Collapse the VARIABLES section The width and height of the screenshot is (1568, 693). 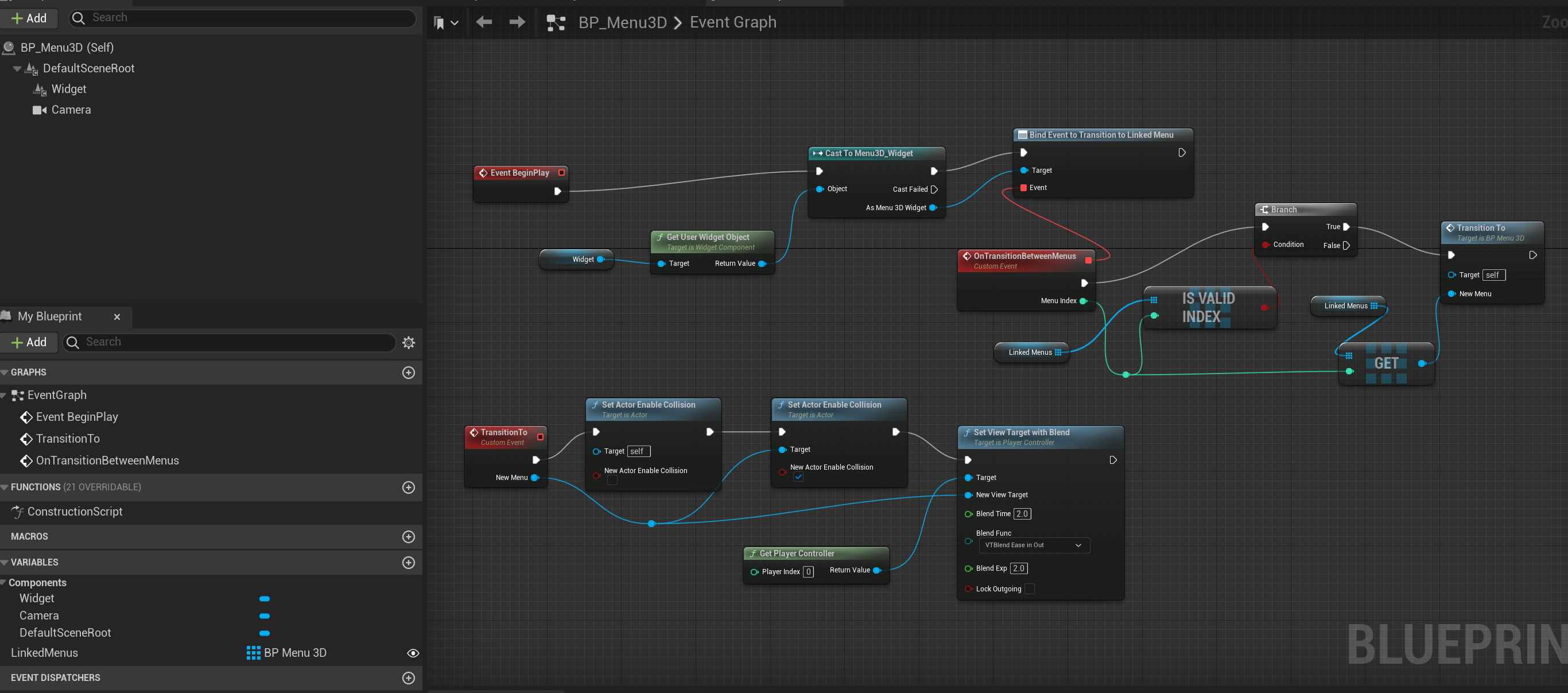pyautogui.click(x=5, y=563)
